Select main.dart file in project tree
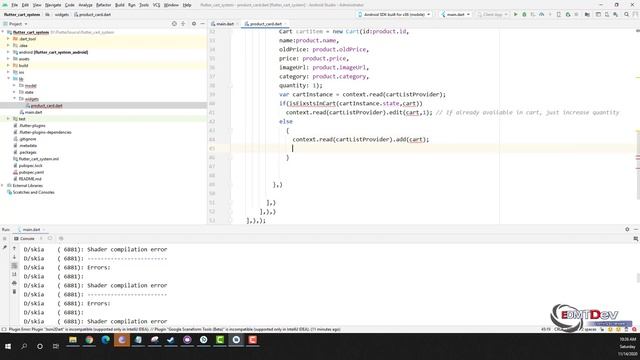The height and width of the screenshot is (360, 640). pos(33,112)
